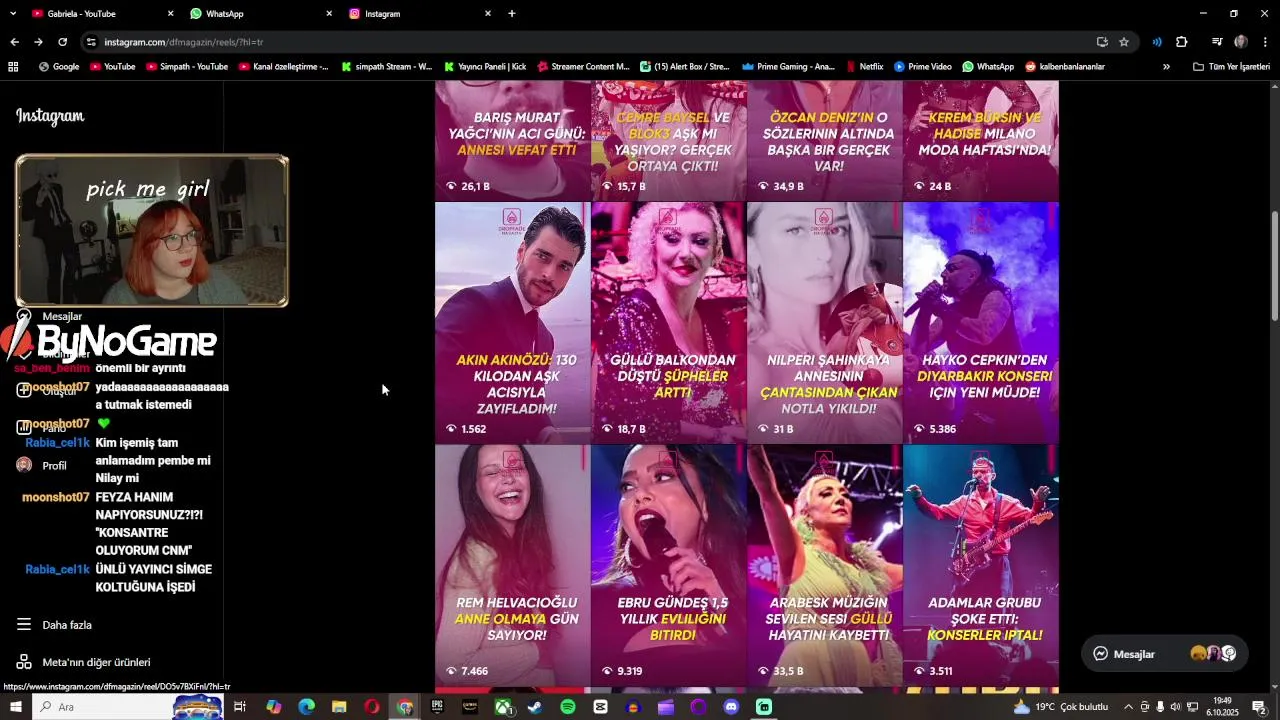Open the Ebru Gündeş evliliğini bitirdi reel

tap(668, 565)
